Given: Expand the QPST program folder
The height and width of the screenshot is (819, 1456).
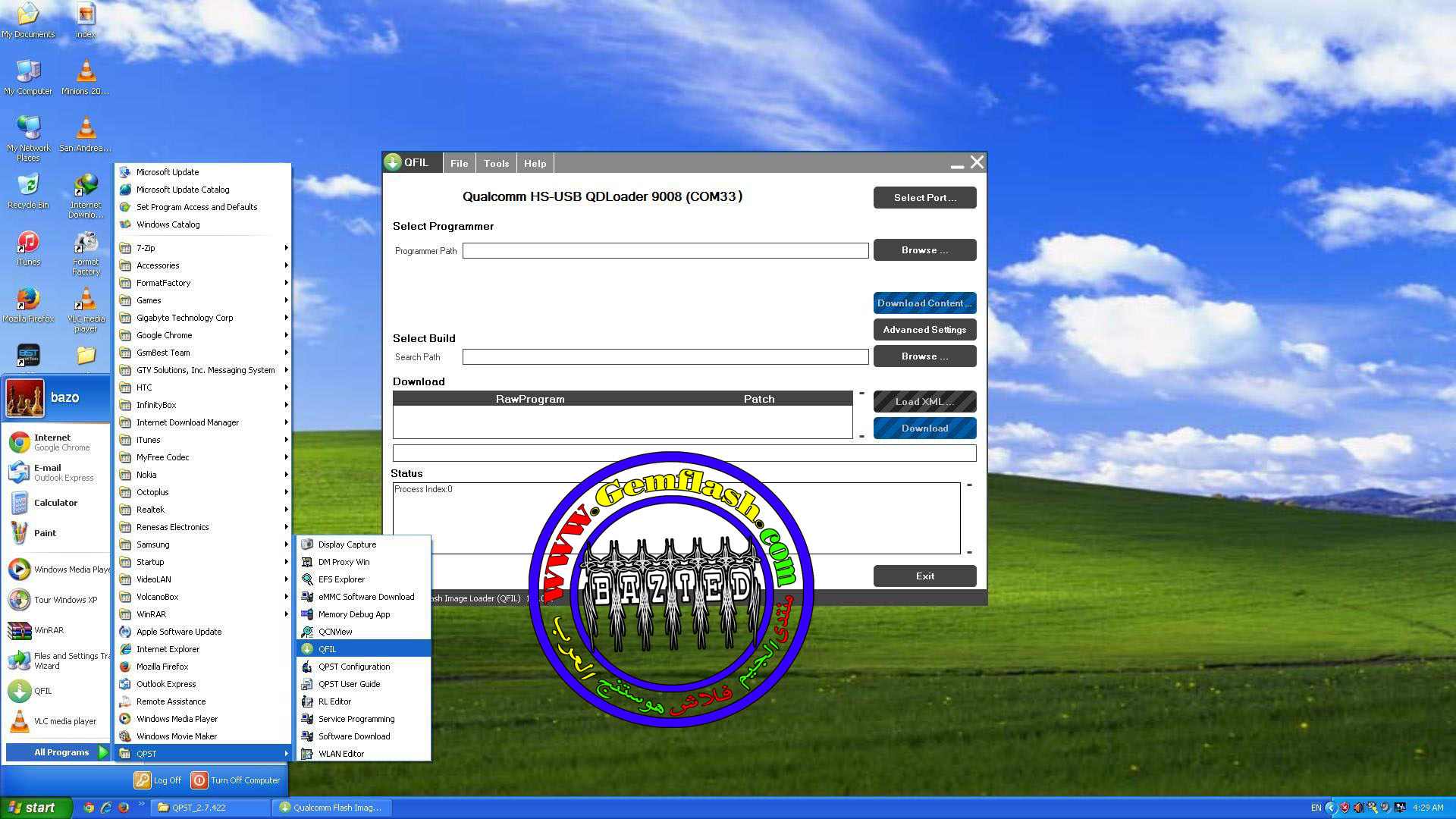Looking at the screenshot, I should click(x=204, y=754).
